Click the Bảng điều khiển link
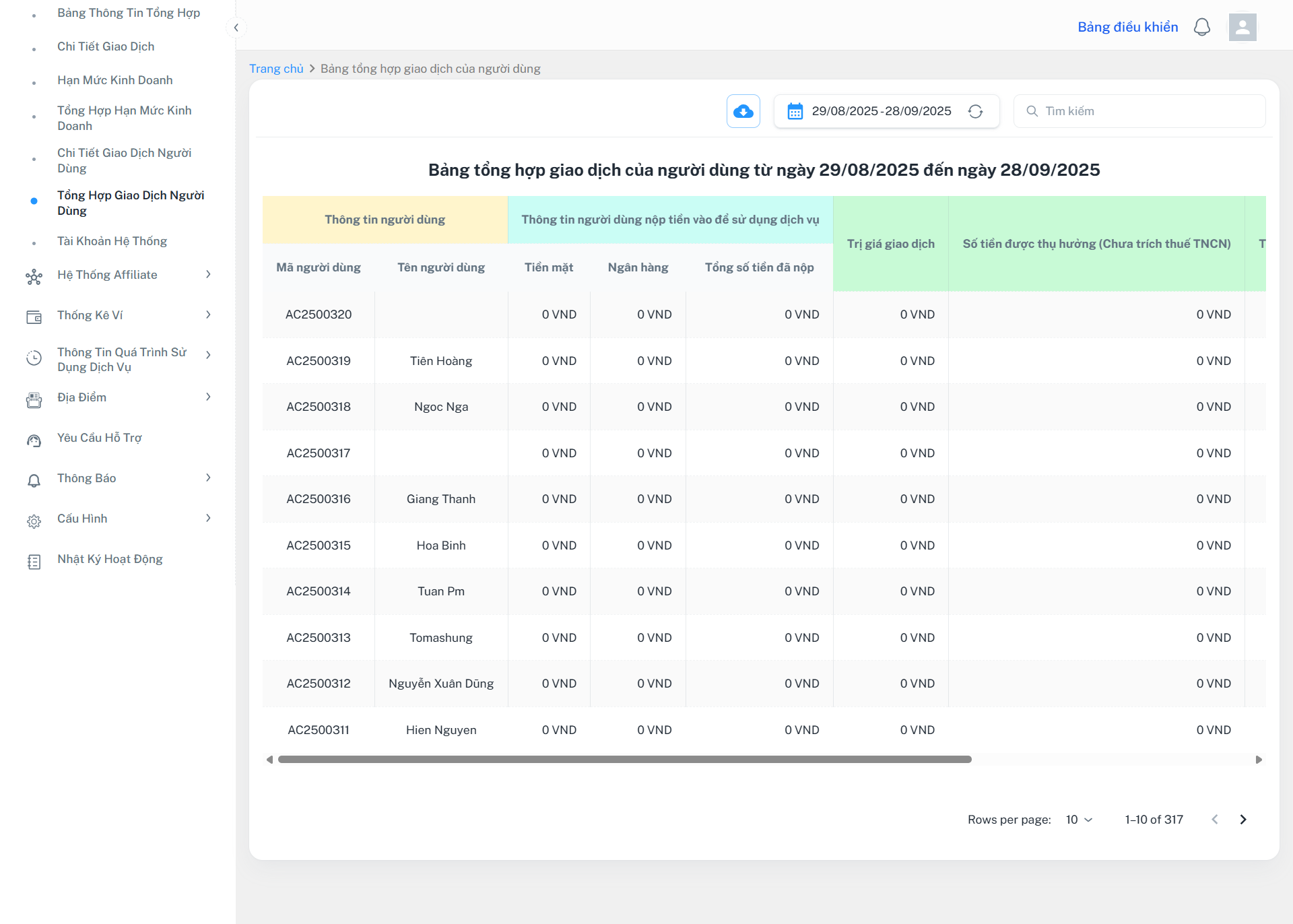The height and width of the screenshot is (924, 1293). point(1127,27)
